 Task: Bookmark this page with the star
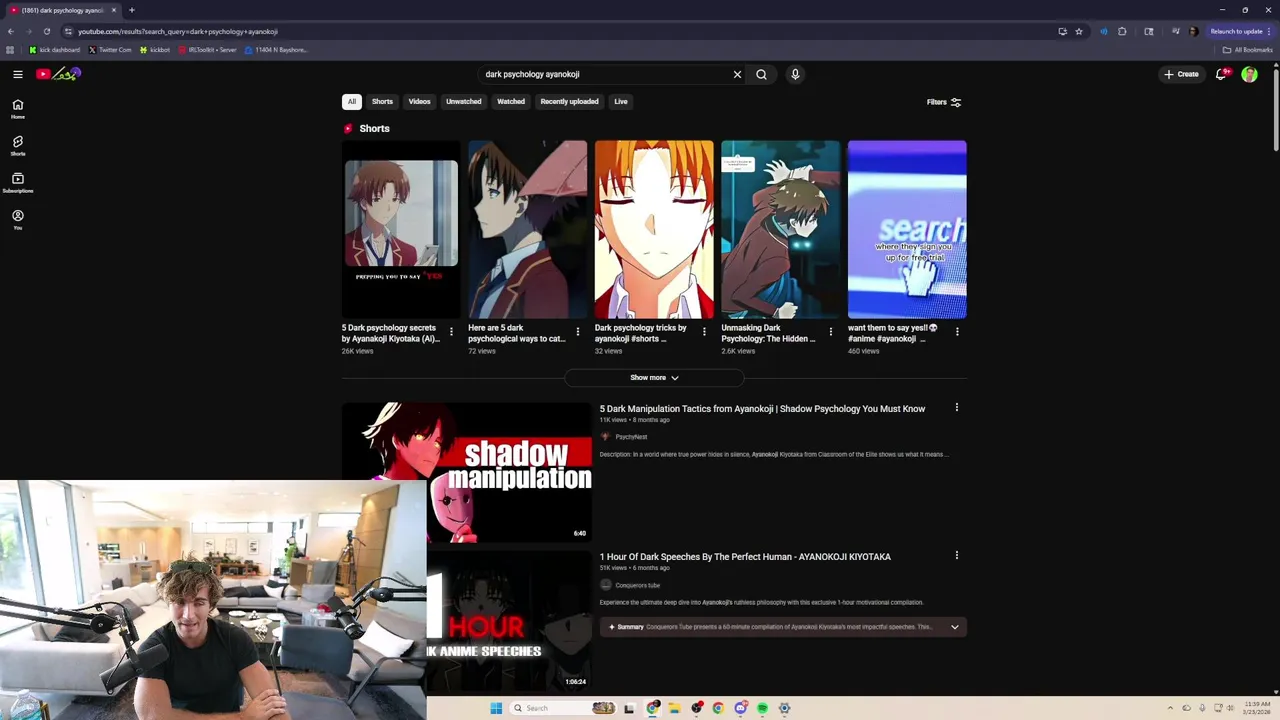1079,31
